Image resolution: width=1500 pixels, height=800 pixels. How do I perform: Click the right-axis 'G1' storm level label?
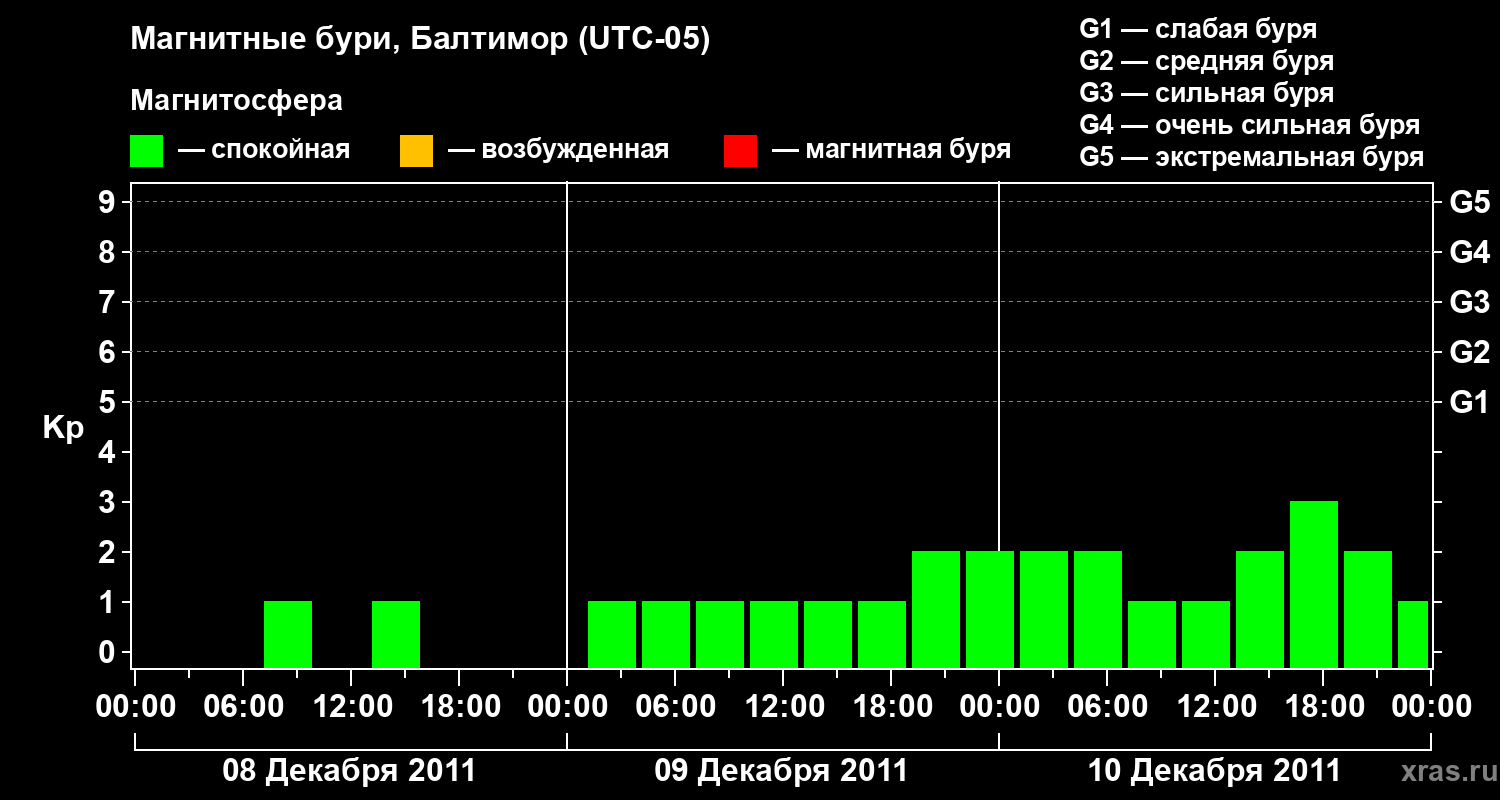[x=1469, y=402]
